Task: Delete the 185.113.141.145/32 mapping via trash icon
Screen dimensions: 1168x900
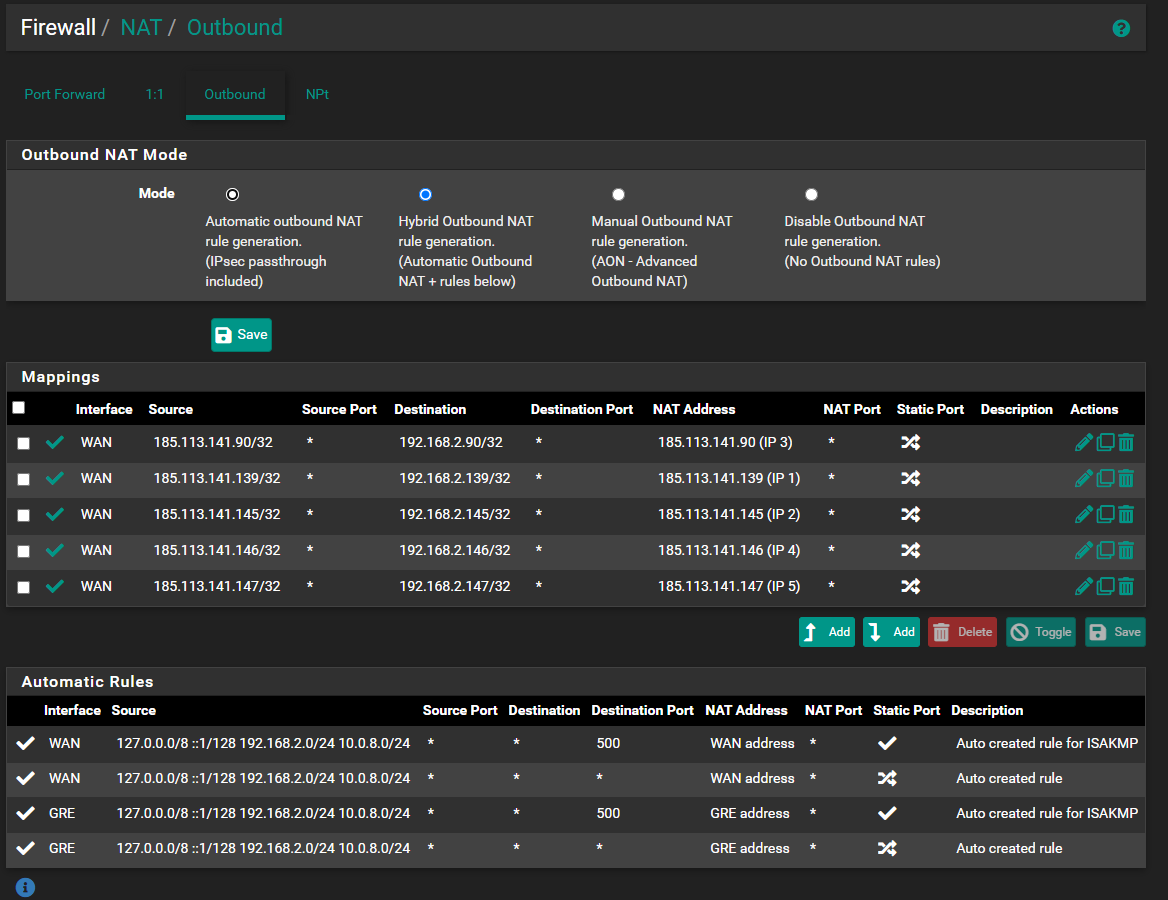Action: click(x=1126, y=515)
